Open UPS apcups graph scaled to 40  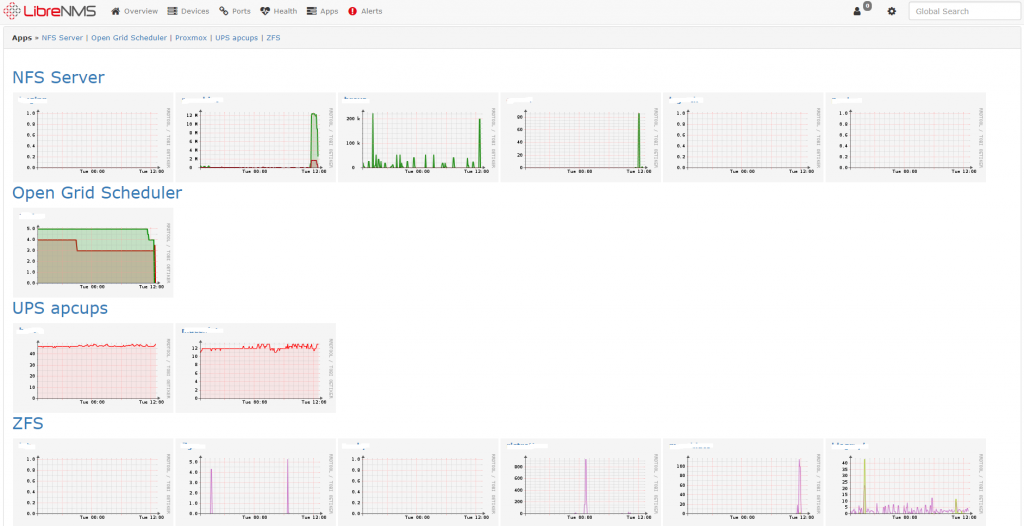click(93, 368)
